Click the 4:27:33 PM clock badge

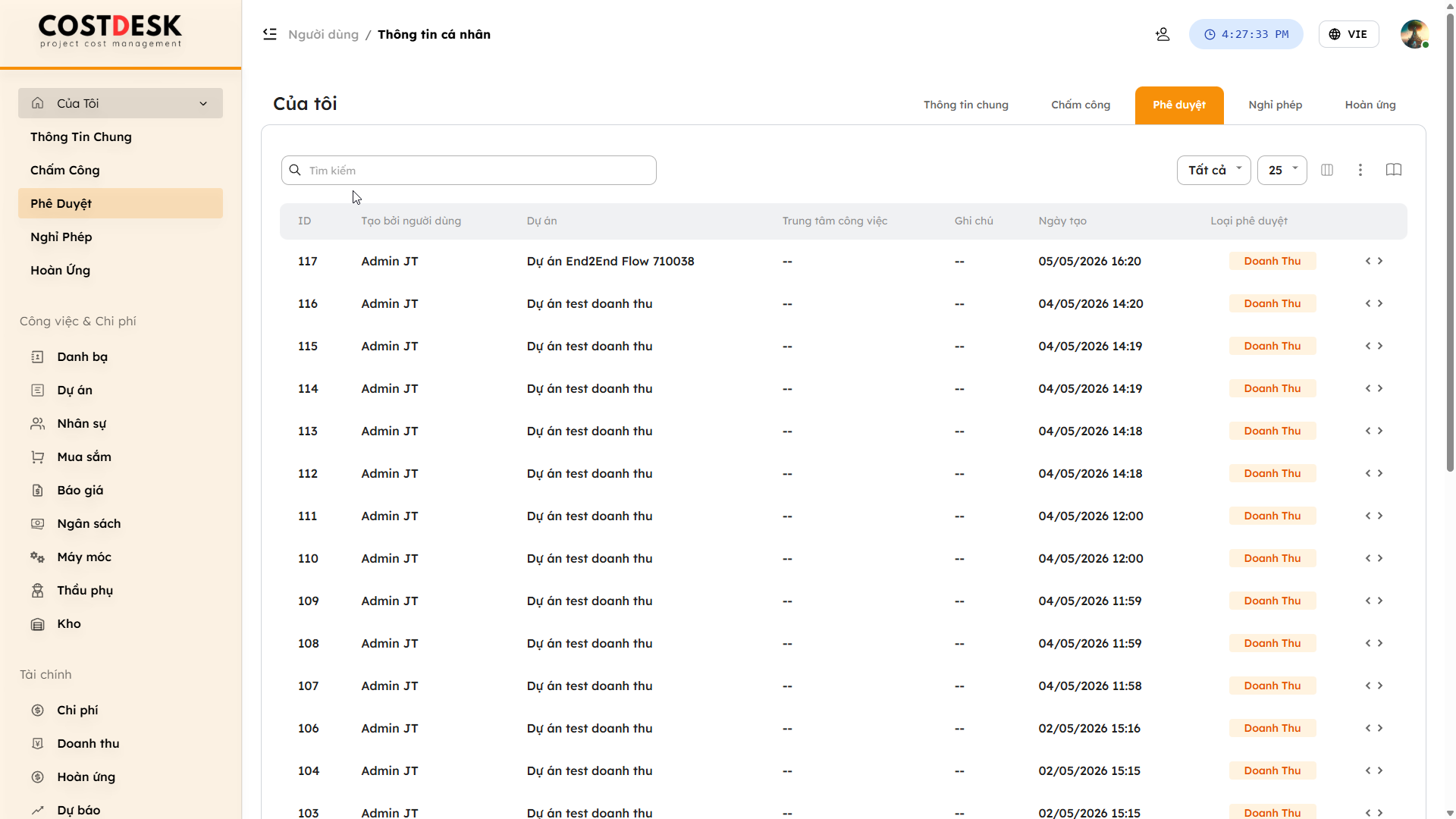(1246, 34)
